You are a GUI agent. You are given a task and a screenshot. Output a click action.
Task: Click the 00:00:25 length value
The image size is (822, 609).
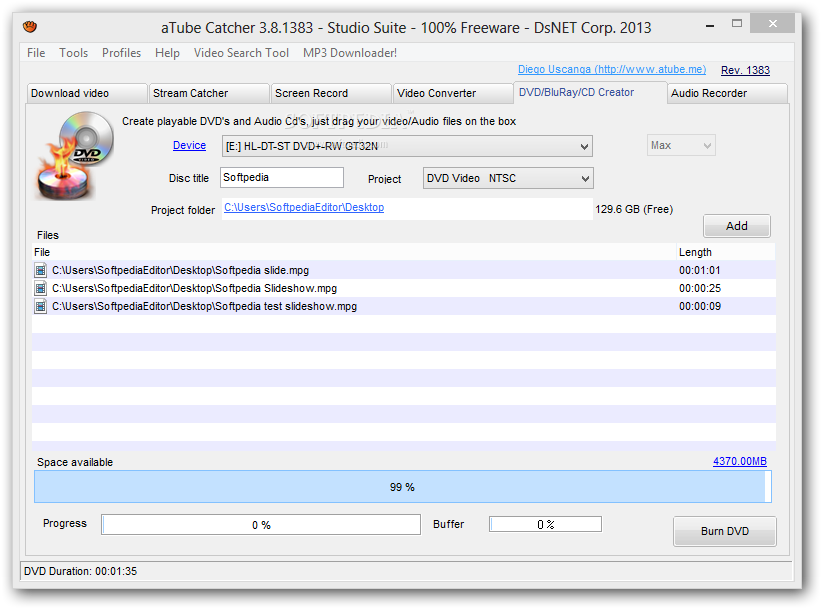(x=700, y=288)
